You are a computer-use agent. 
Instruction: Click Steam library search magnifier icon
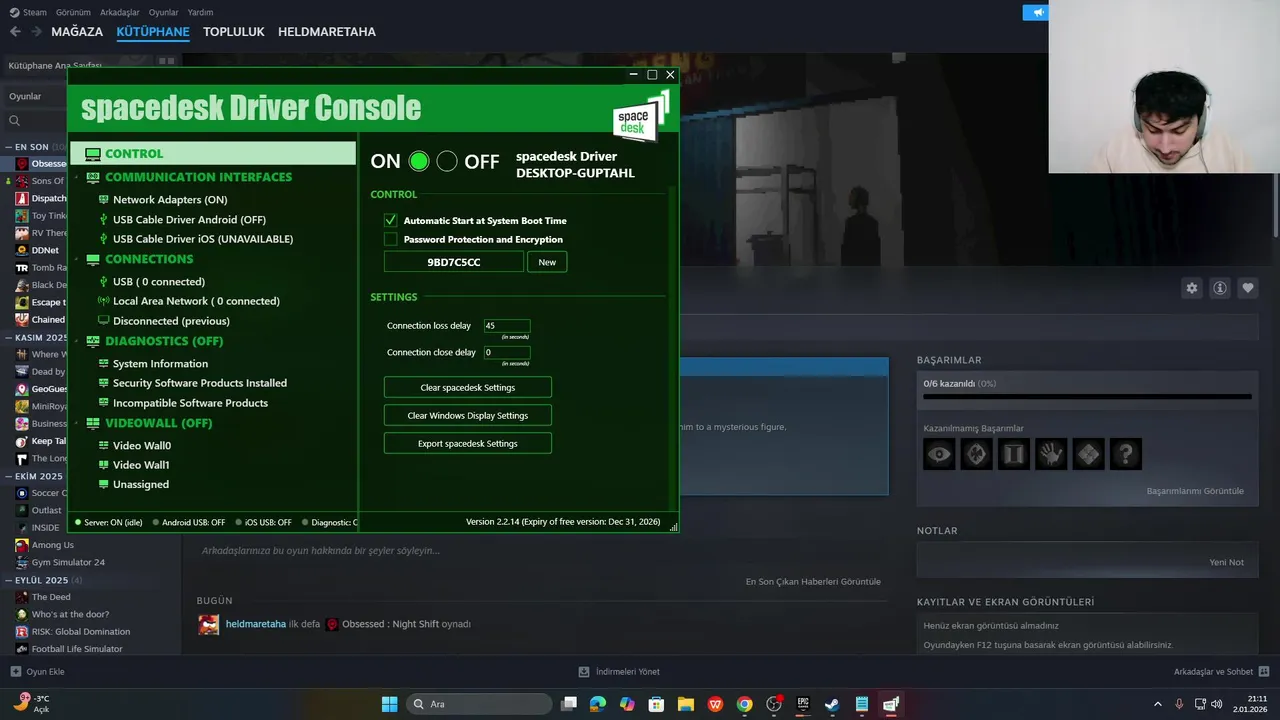(x=14, y=121)
